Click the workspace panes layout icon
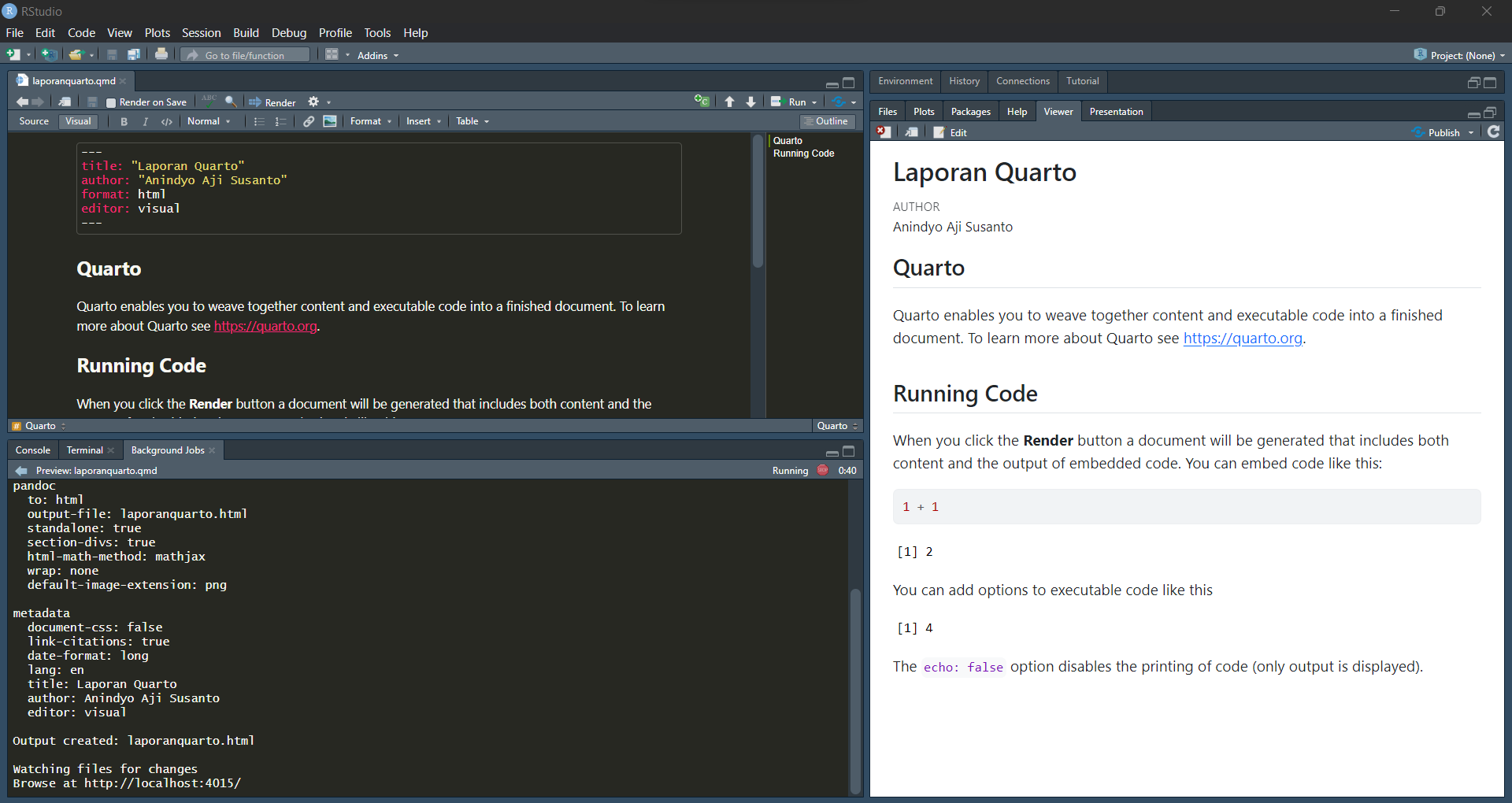1512x803 pixels. click(x=332, y=55)
